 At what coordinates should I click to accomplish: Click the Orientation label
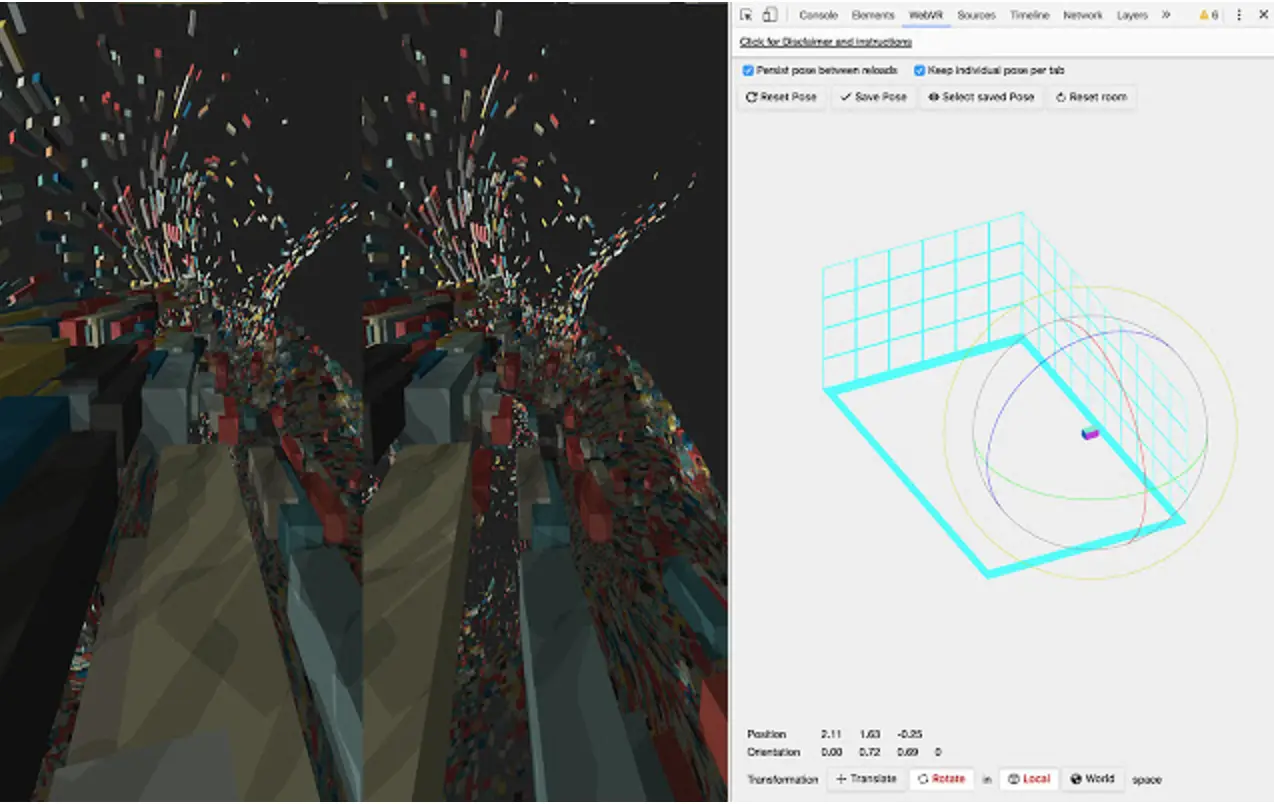(773, 752)
